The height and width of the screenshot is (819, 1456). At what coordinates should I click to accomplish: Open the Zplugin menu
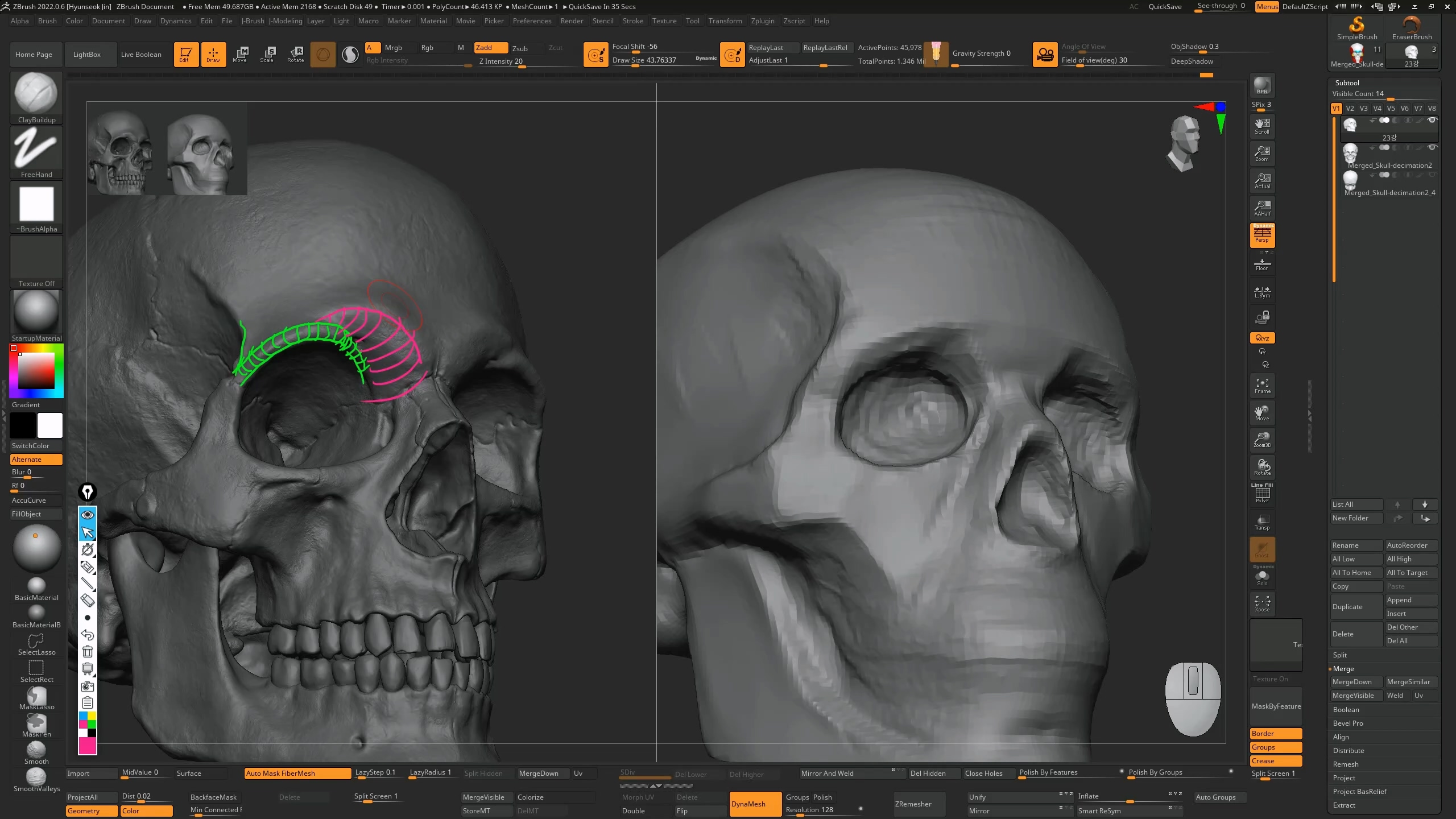pyautogui.click(x=762, y=21)
